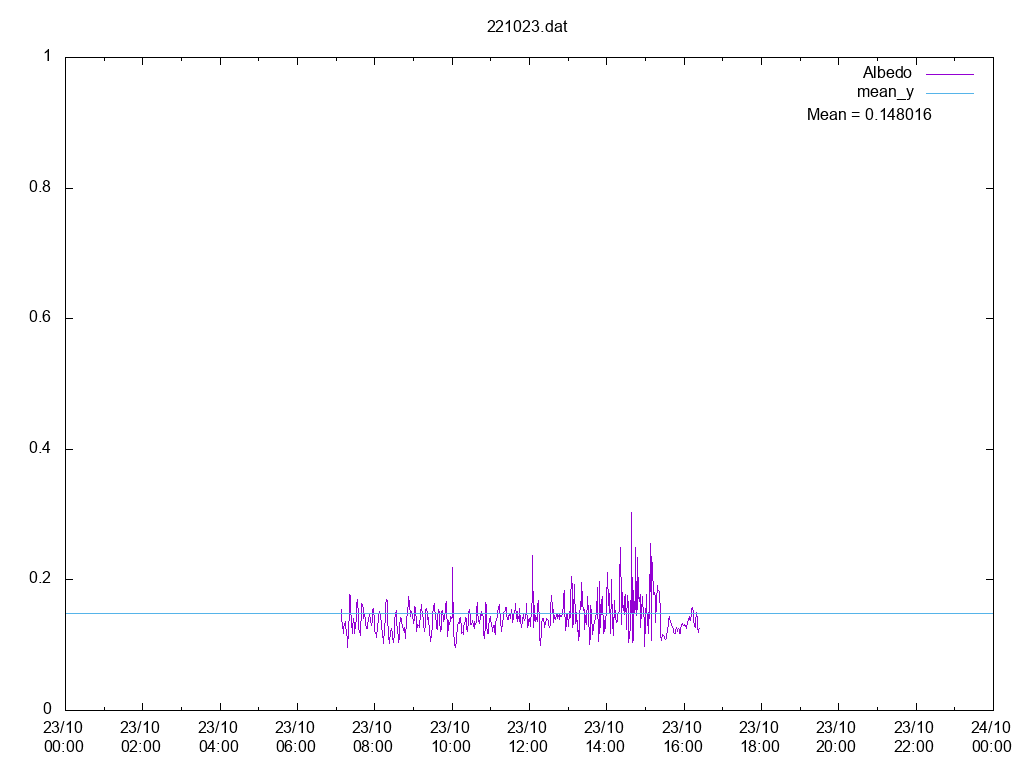This screenshot has height=768, width=1024.
Task: Click the y-axis label 0.8
Action: pyautogui.click(x=40, y=187)
